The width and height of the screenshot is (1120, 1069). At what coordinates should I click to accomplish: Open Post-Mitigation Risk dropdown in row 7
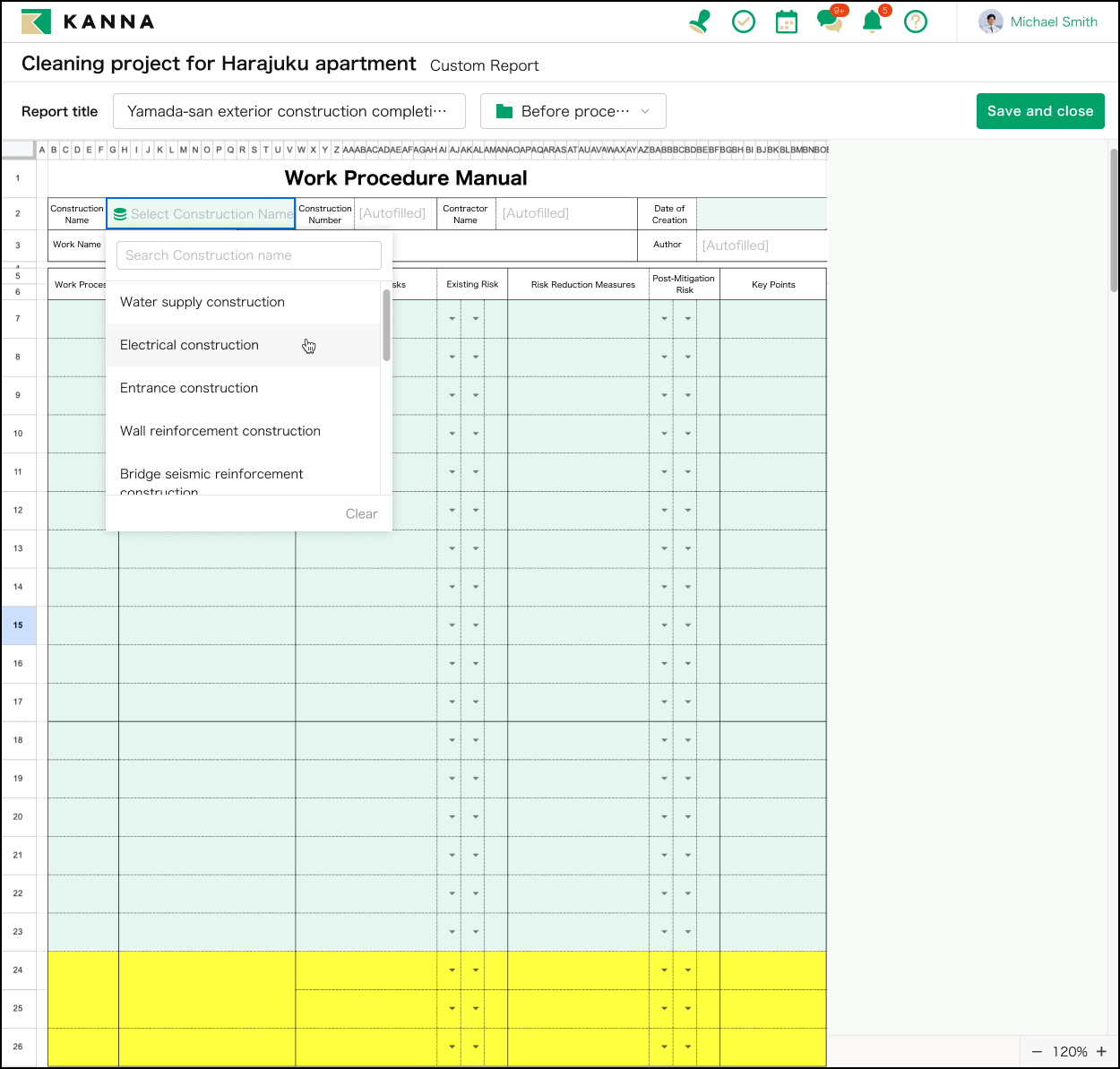(664, 319)
